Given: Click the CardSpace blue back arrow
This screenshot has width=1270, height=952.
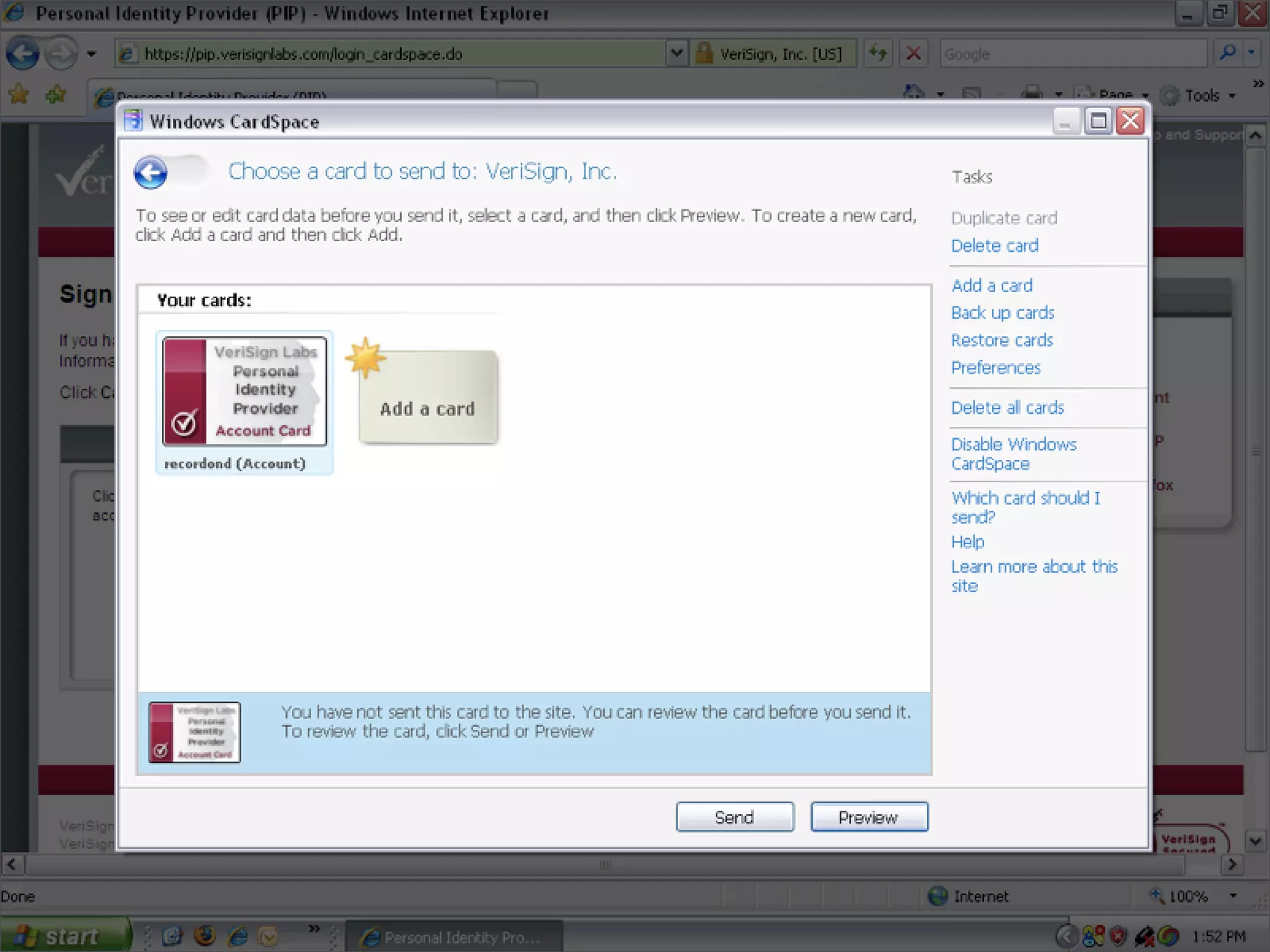Looking at the screenshot, I should click(151, 172).
